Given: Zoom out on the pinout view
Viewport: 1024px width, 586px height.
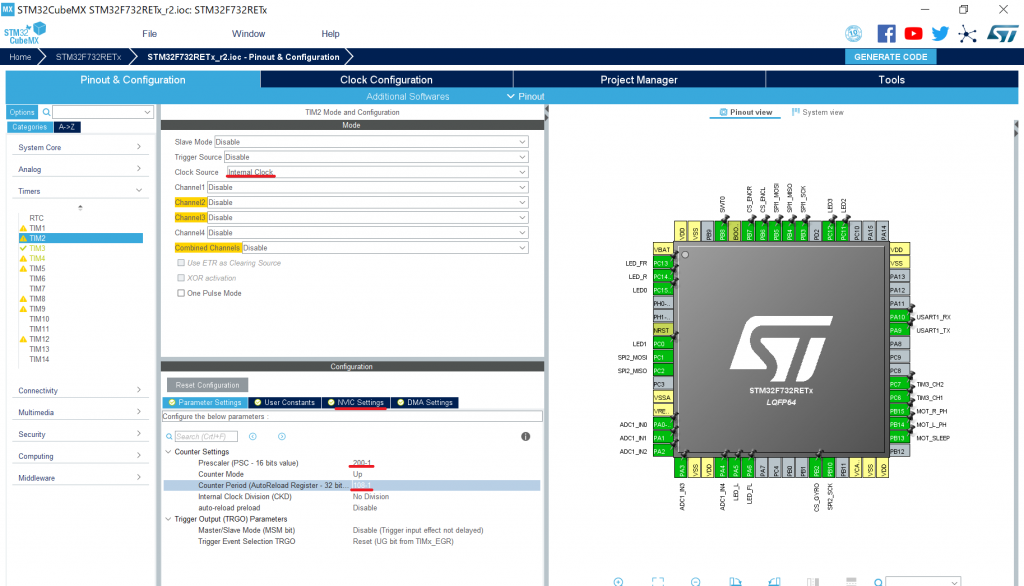Looking at the screenshot, I should (696, 581).
